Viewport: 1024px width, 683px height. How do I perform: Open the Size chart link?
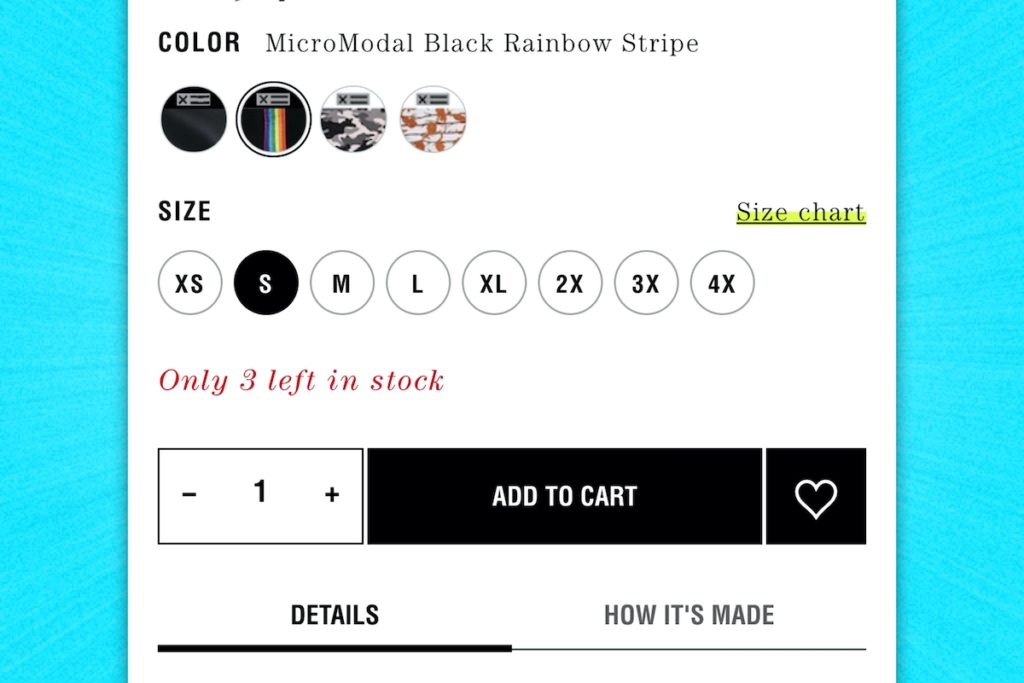pyautogui.click(x=800, y=212)
